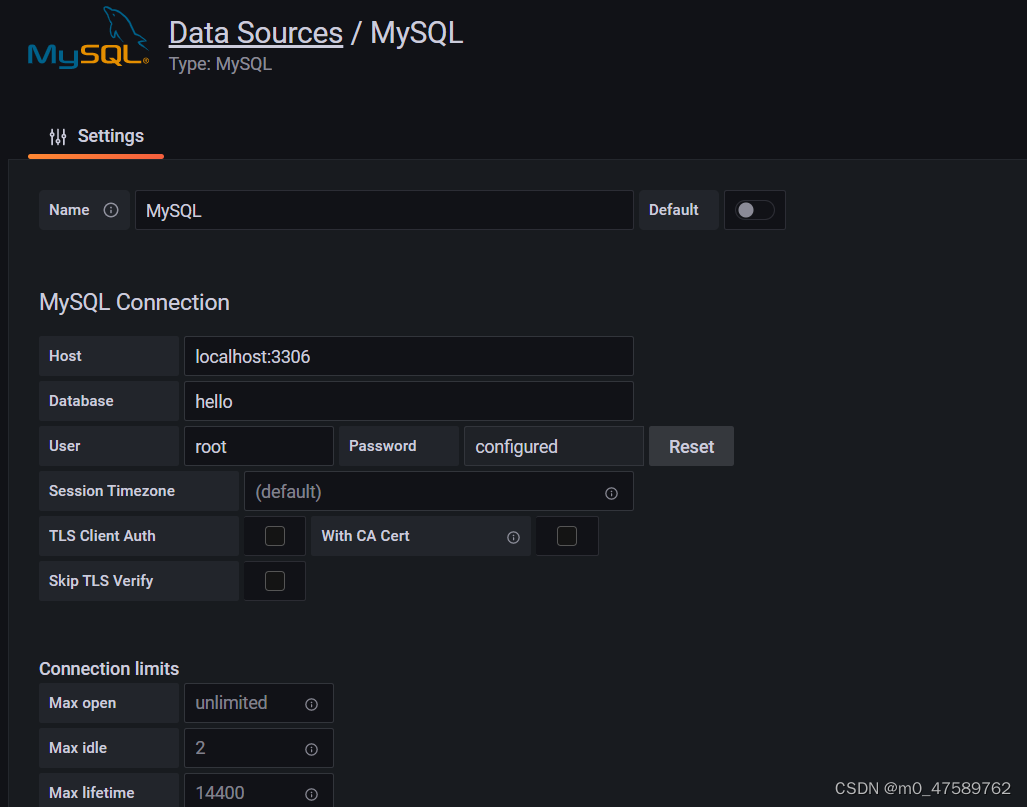
Task: Click the Max idle info icon
Action: tap(312, 749)
